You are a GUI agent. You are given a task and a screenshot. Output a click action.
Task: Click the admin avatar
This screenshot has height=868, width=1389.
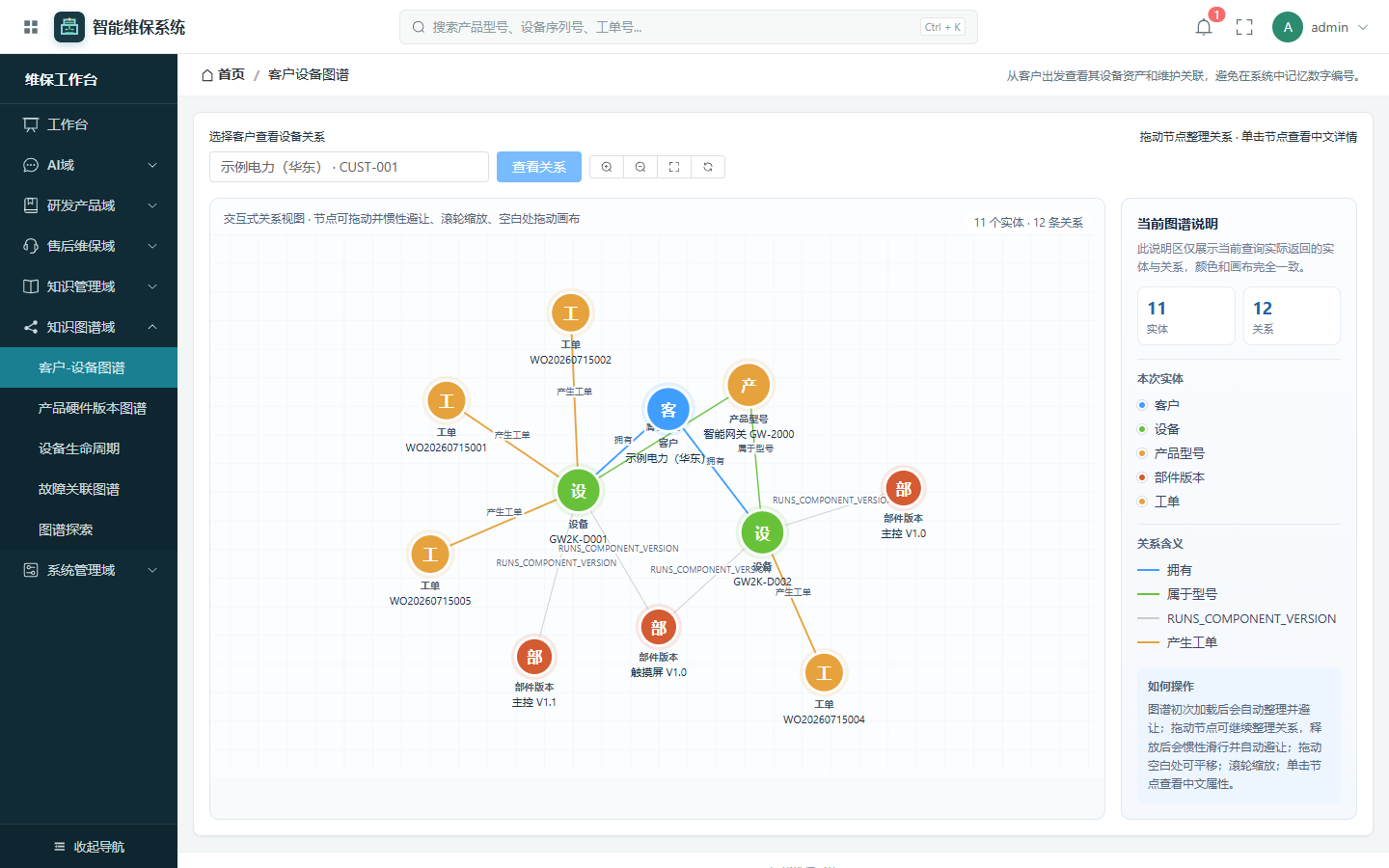(x=1288, y=27)
